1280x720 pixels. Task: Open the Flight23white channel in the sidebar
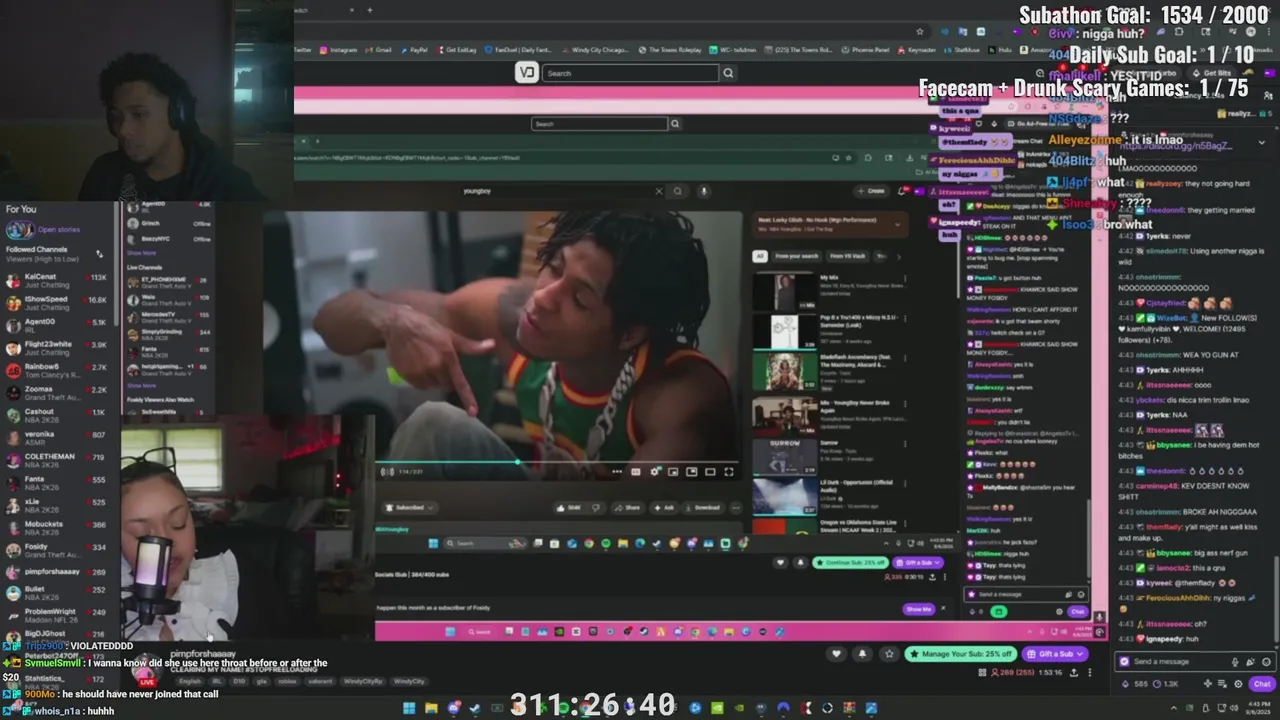pos(58,348)
